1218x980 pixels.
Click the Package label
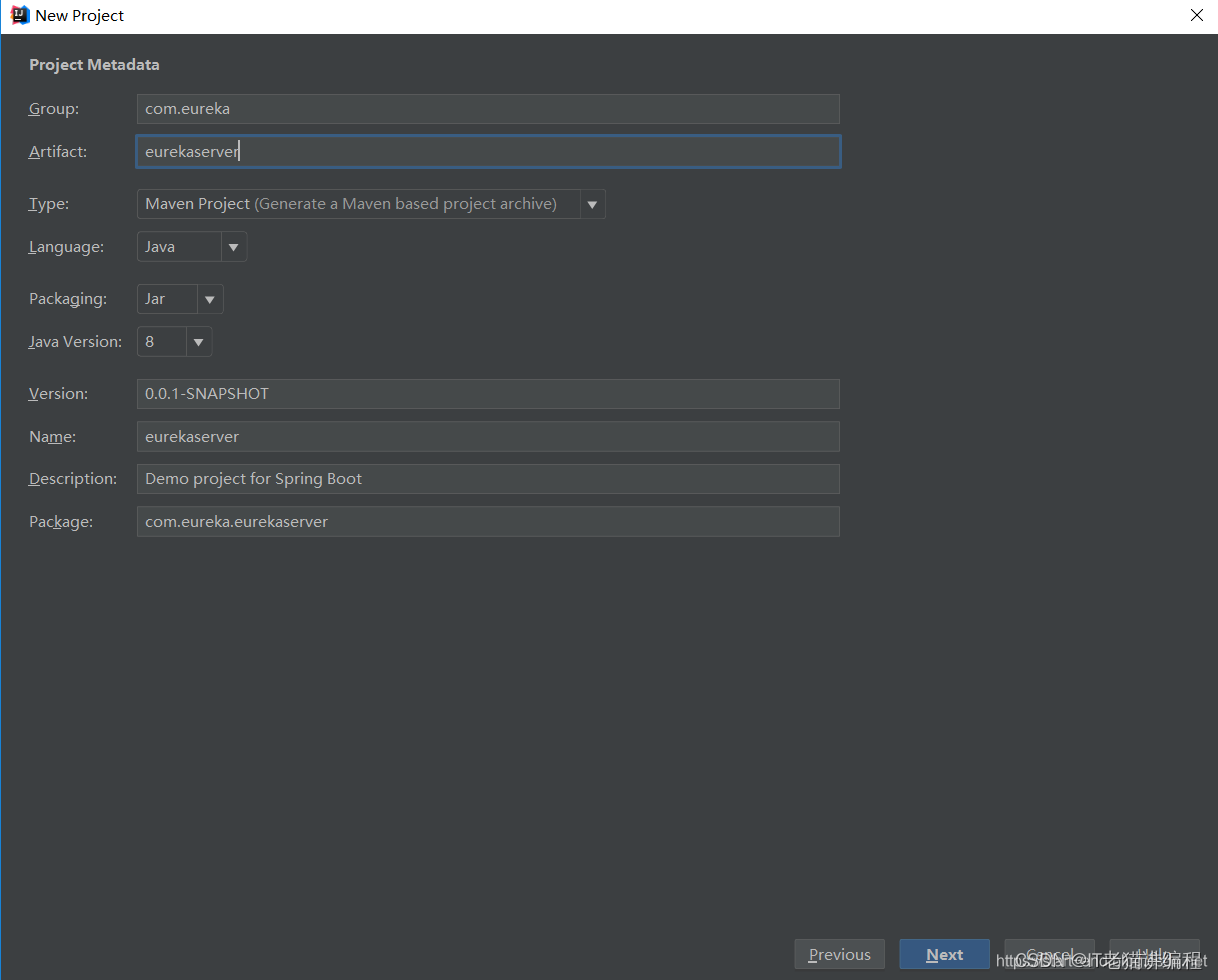pos(61,522)
